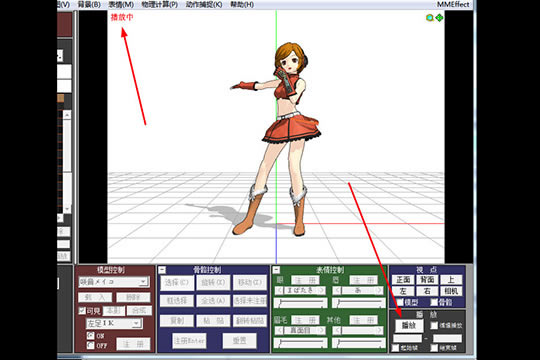
Task: Click the 相机 (camera) view button
Action: 451,291
